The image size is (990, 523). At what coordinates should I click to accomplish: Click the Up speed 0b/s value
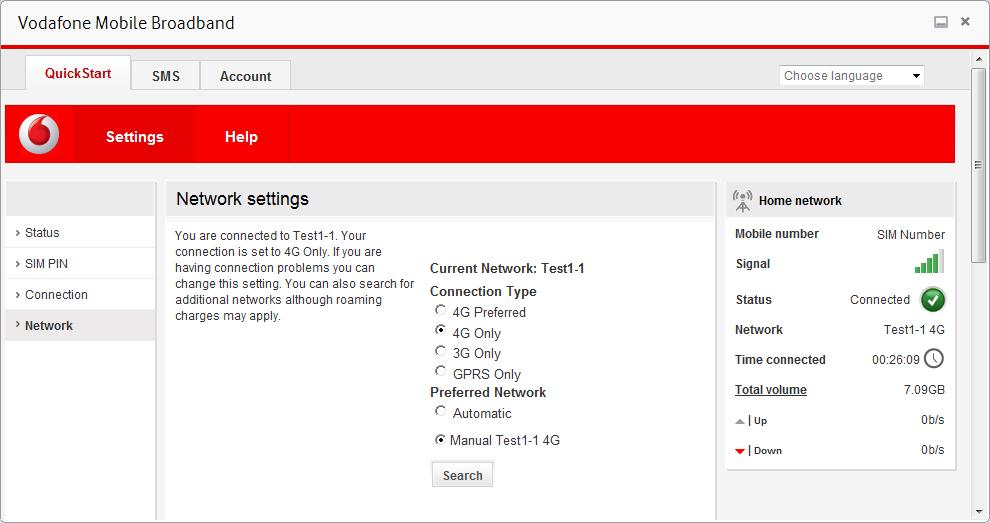pyautogui.click(x=933, y=420)
